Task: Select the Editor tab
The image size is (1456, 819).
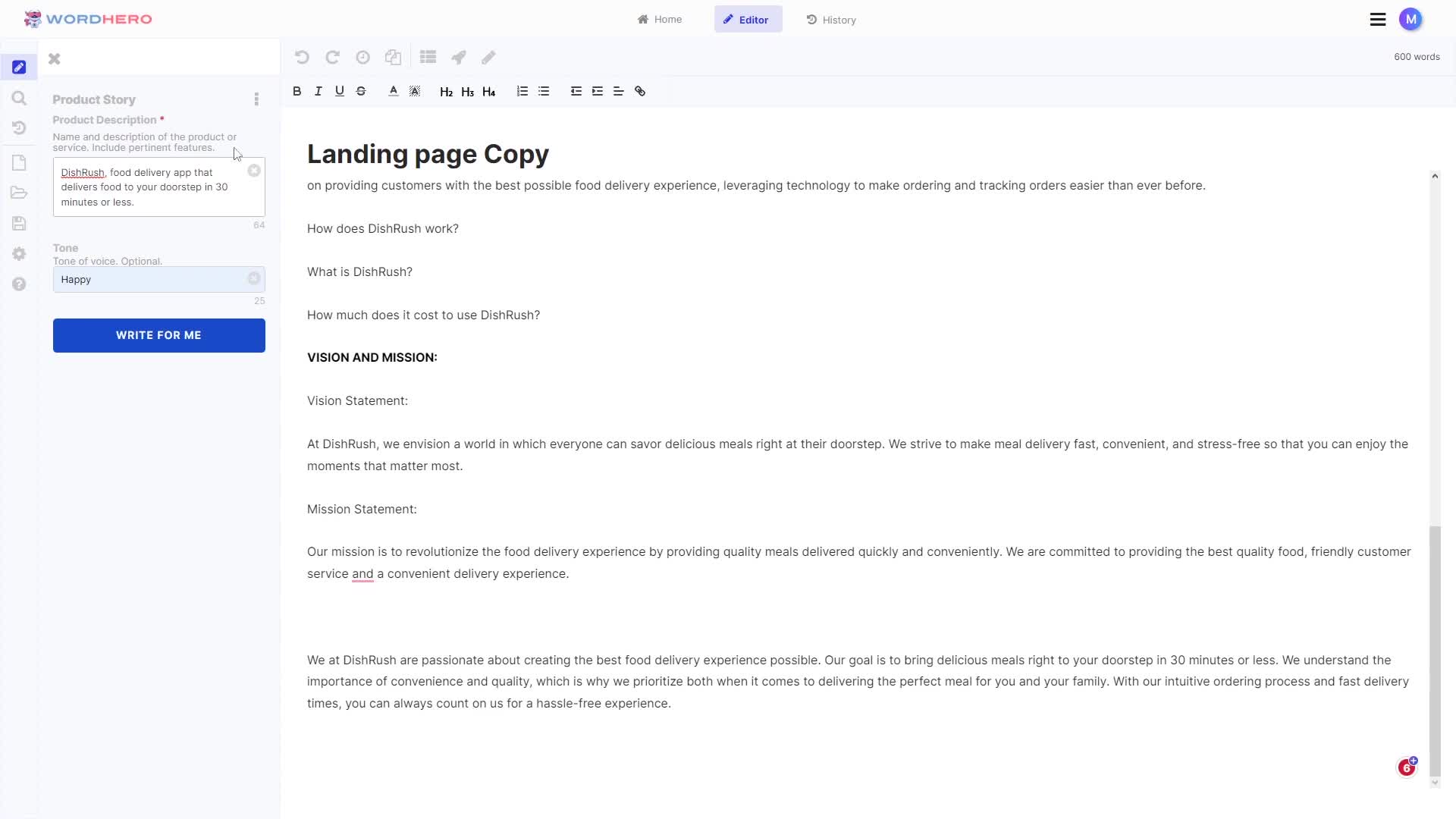Action: [748, 20]
